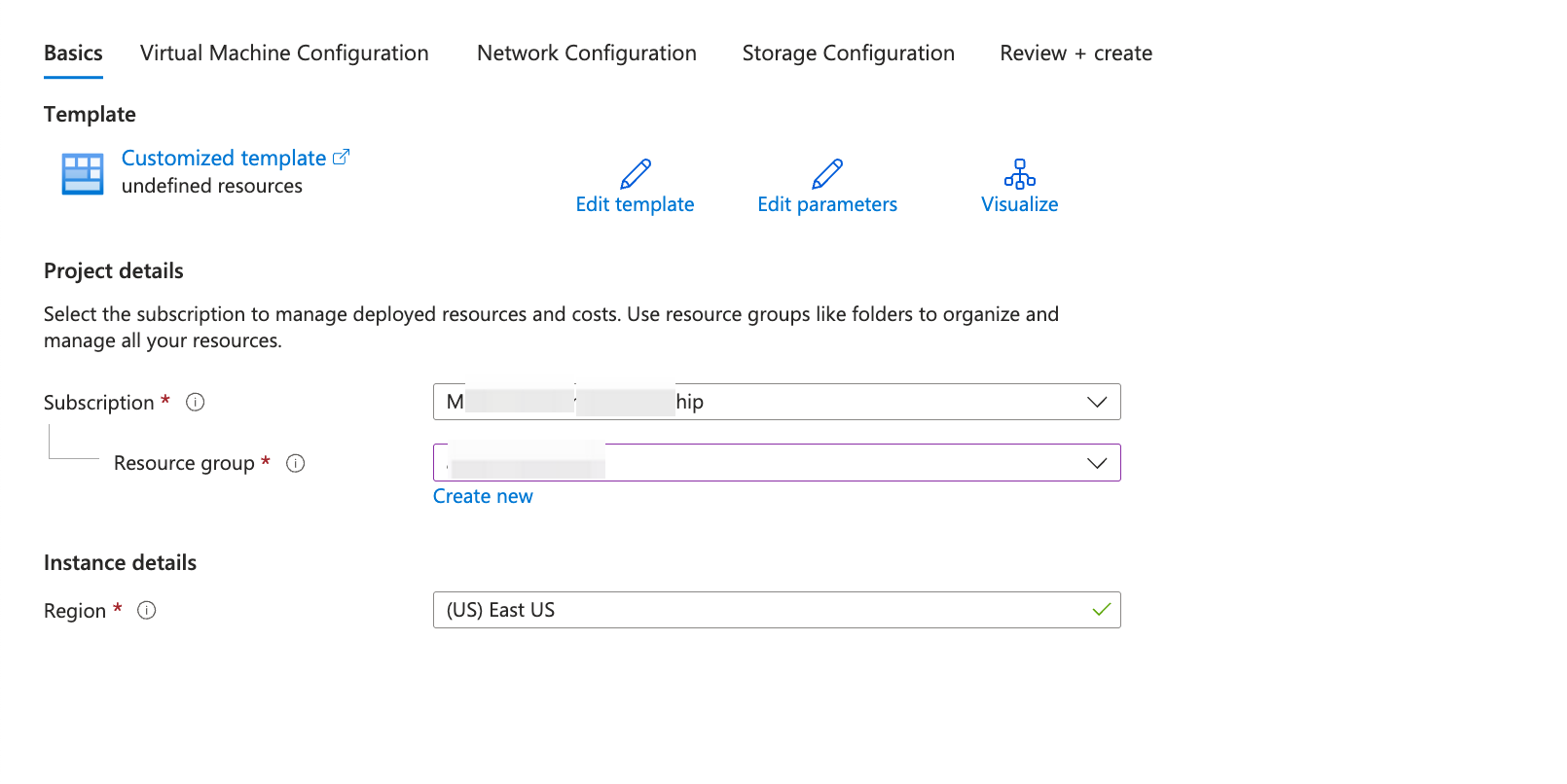
Task: Go to Storage Configuration tab
Action: (x=849, y=53)
